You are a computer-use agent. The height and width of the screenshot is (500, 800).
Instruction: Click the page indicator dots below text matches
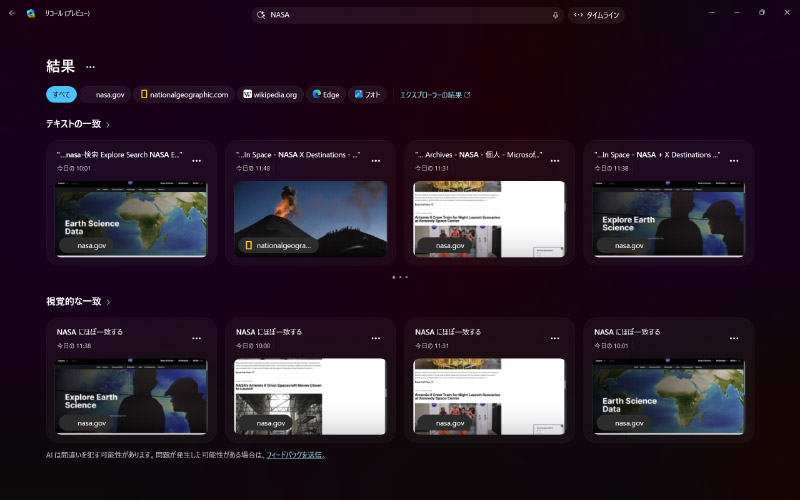point(400,277)
